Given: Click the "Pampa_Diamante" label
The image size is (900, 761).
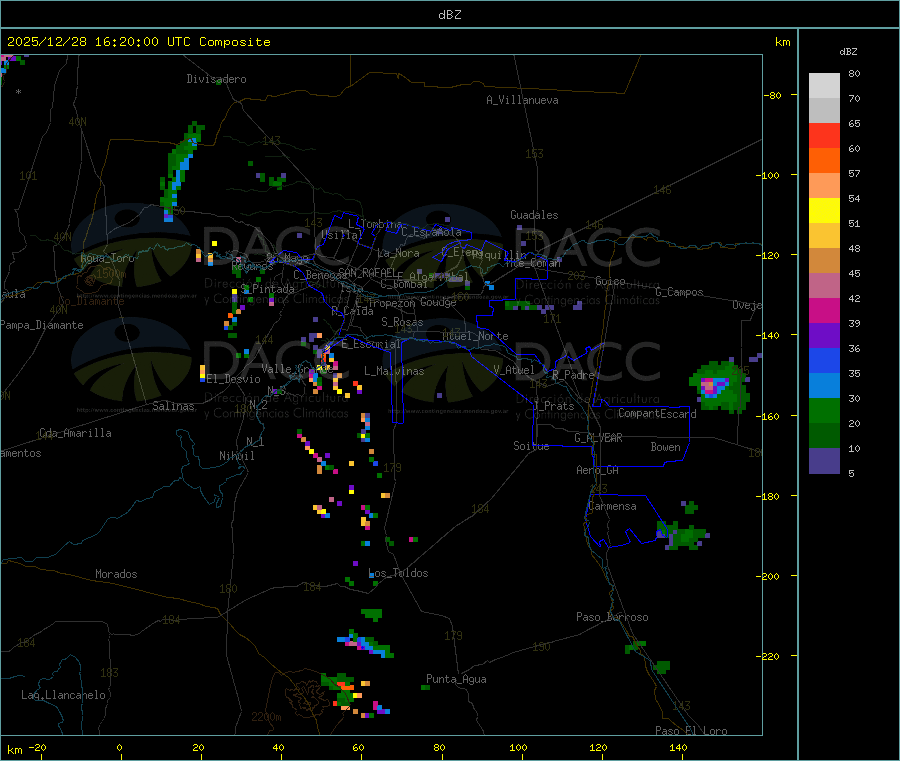Looking at the screenshot, I should (x=41, y=325).
